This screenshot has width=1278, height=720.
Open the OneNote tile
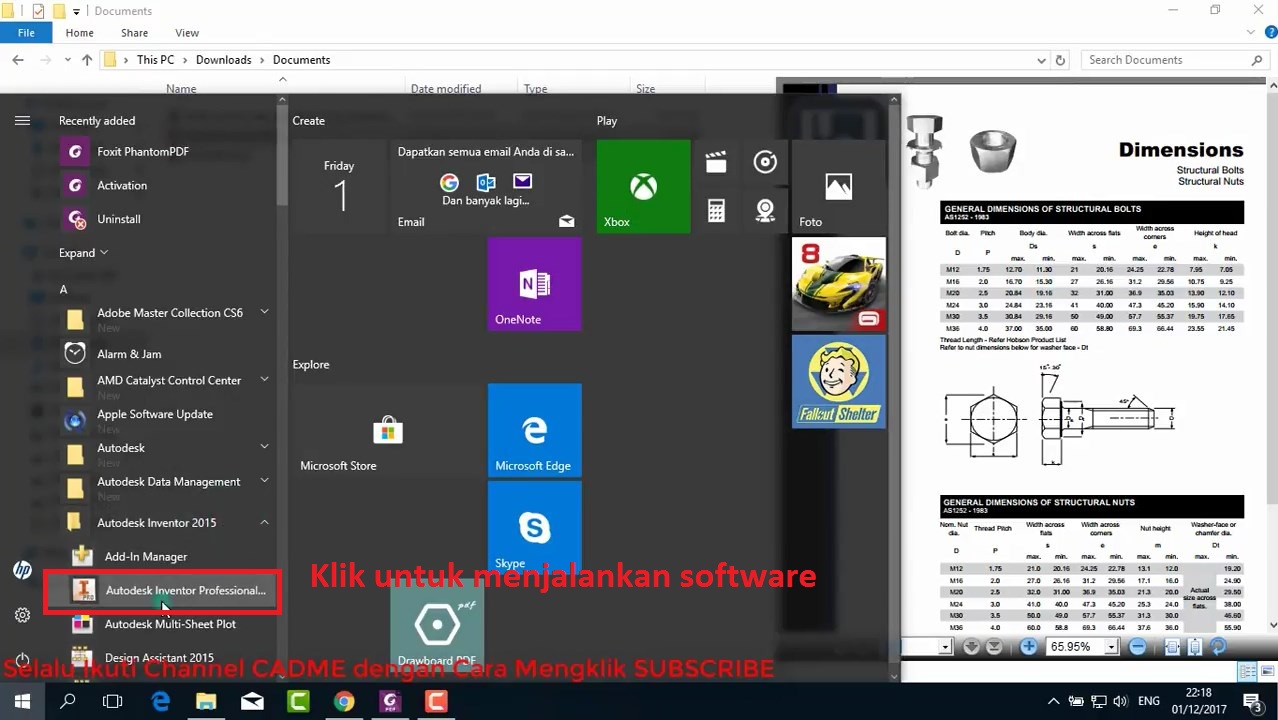pos(534,283)
